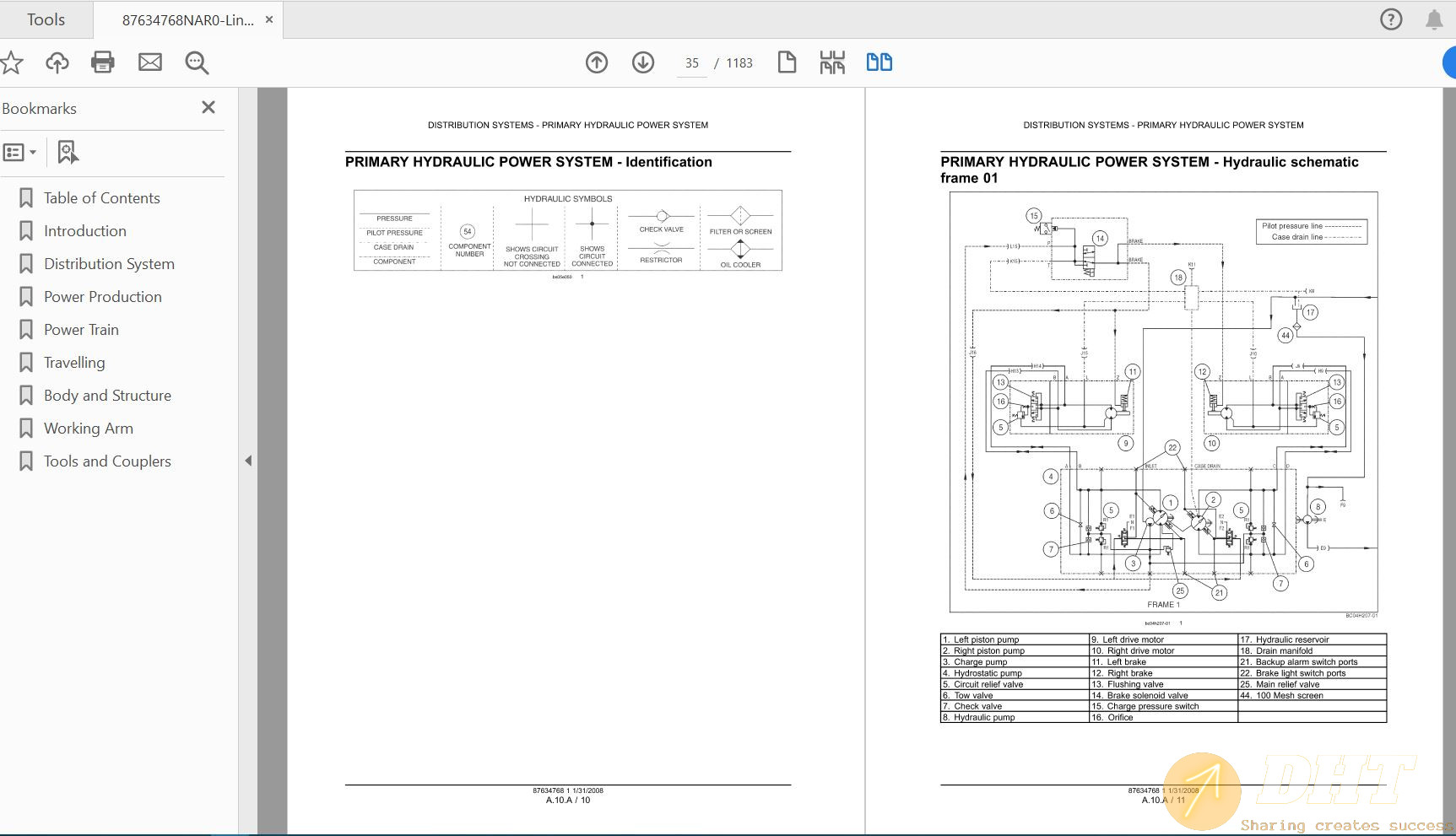Close the Bookmarks panel
The width and height of the screenshot is (1456, 836).
point(208,108)
